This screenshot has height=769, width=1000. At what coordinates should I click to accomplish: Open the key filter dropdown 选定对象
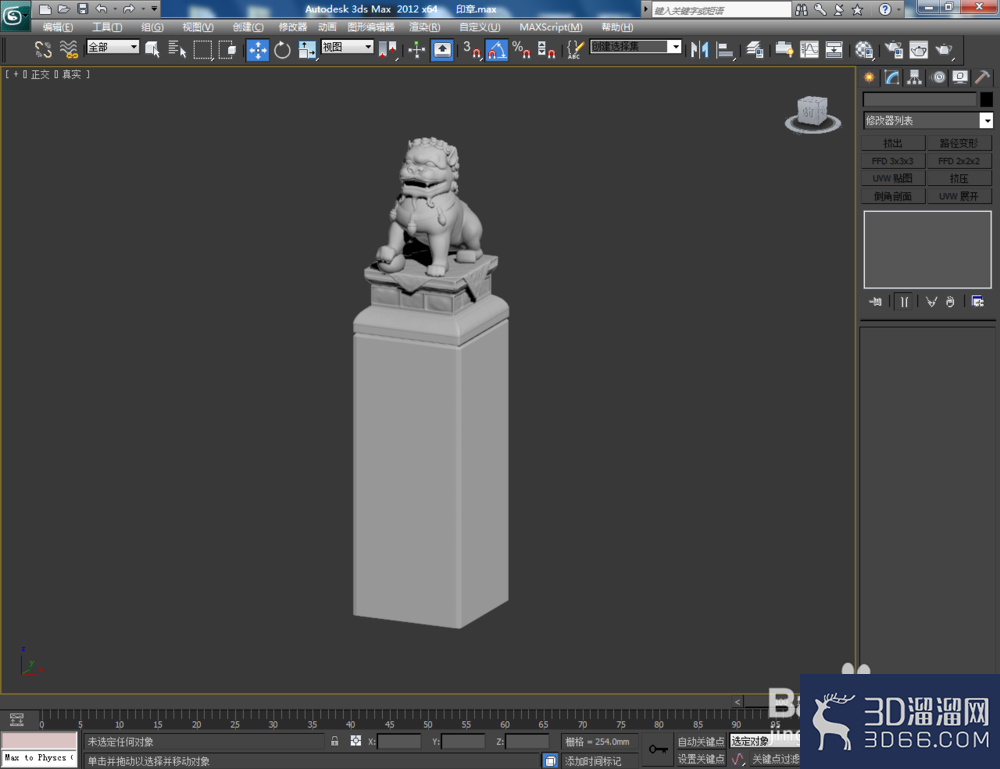click(765, 741)
